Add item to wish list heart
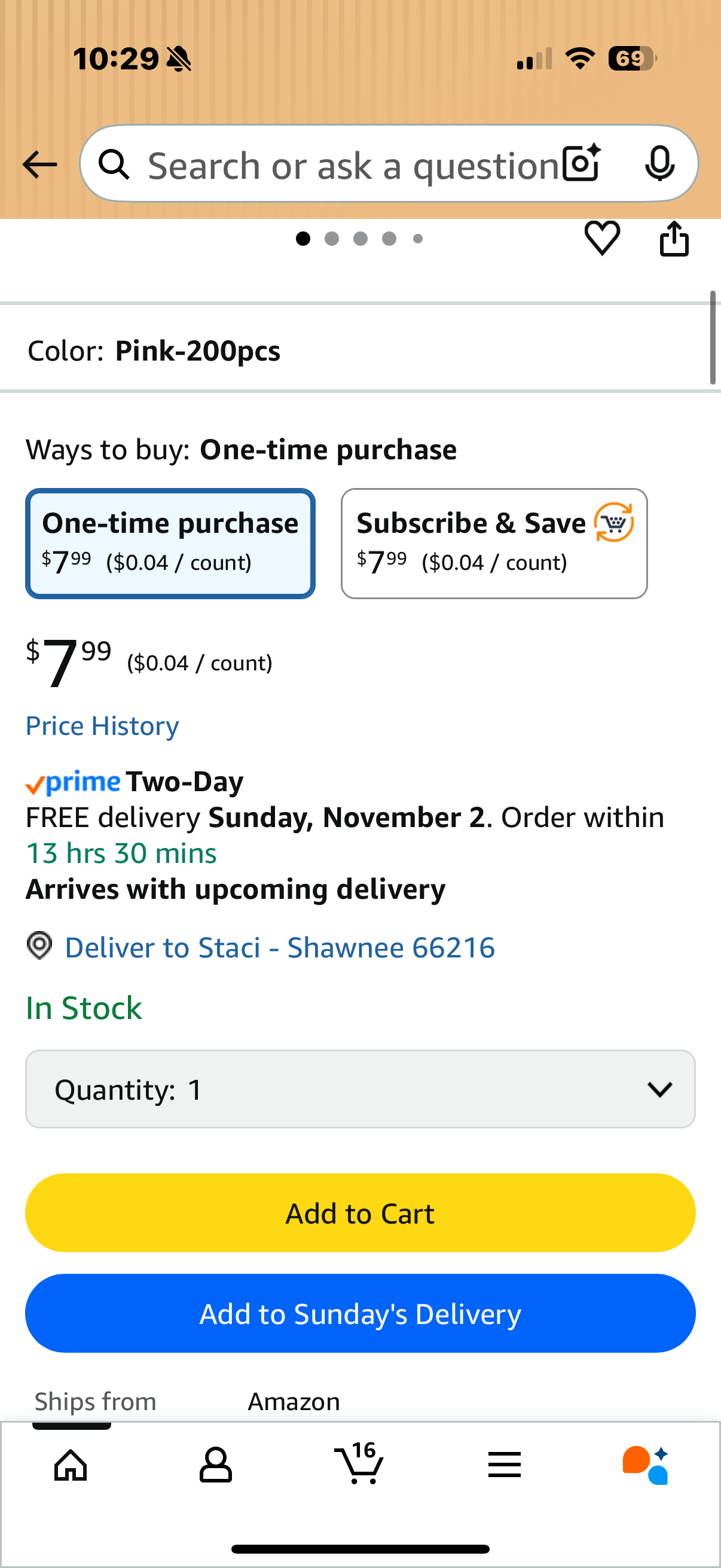721x1568 pixels. [x=602, y=238]
